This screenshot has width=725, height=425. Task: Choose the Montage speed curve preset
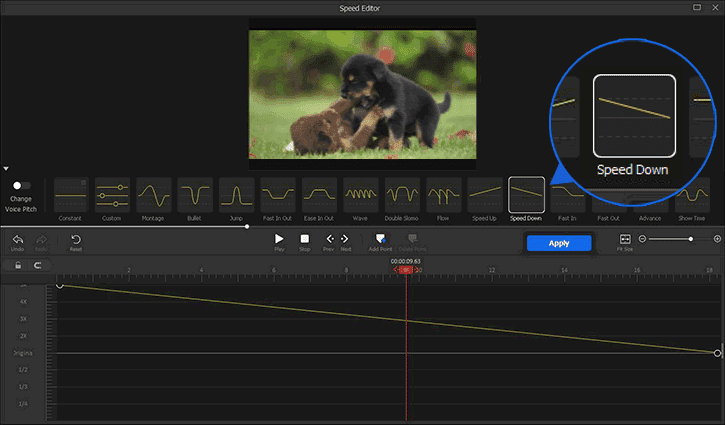click(153, 194)
